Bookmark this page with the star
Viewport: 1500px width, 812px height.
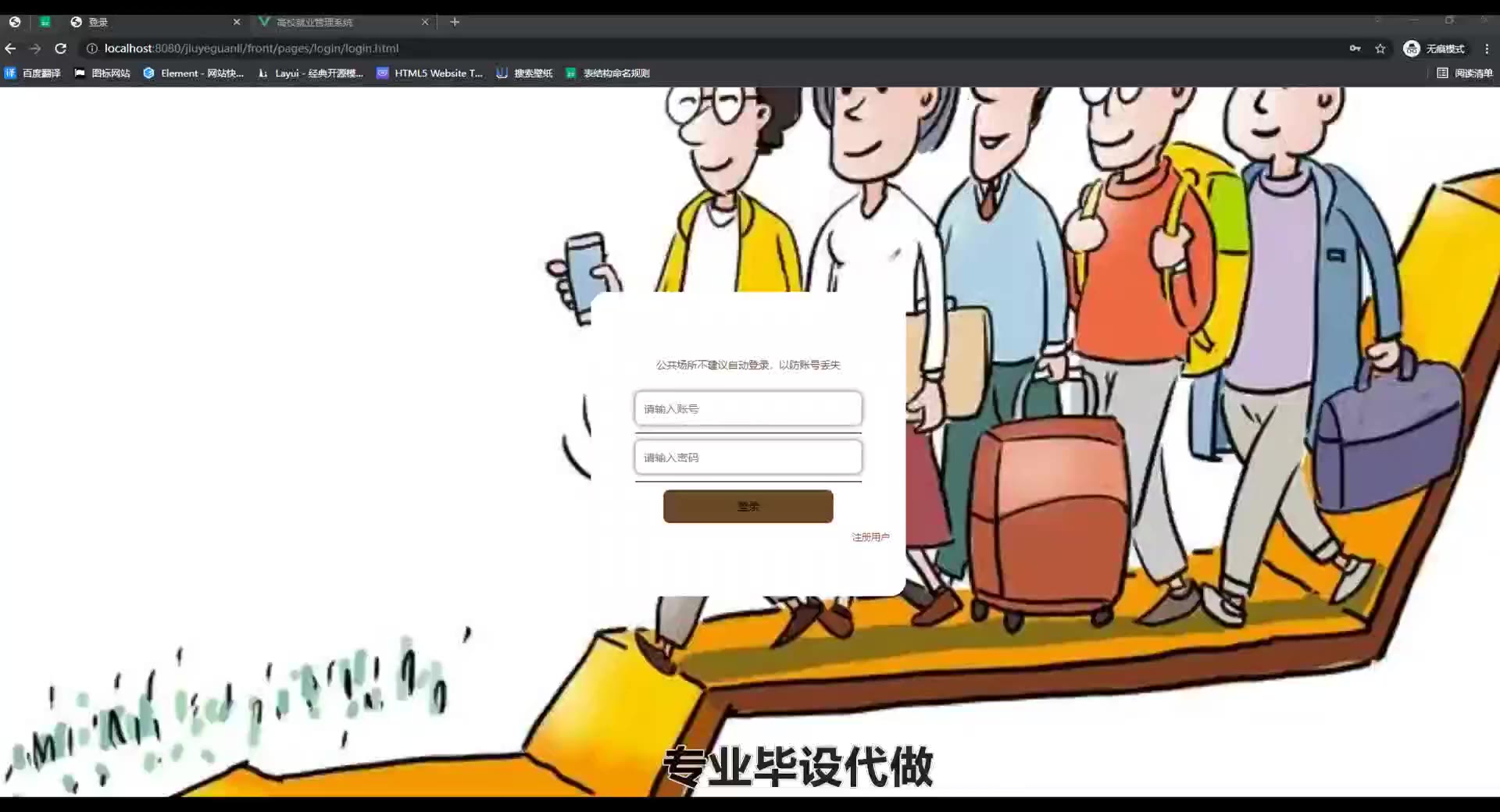1380,48
